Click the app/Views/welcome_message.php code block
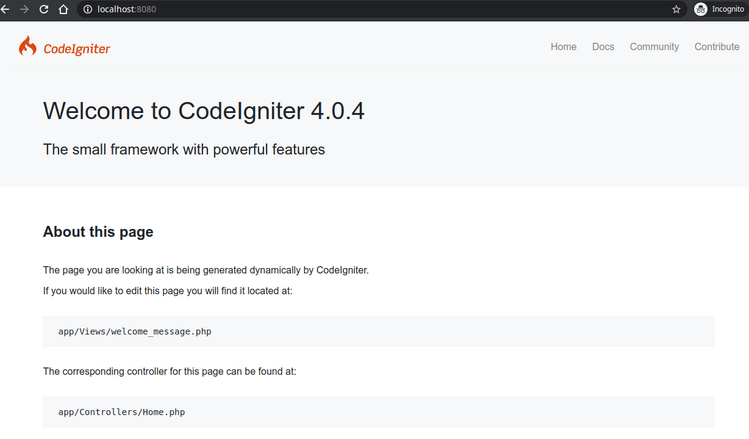This screenshot has width=749, height=439. click(x=378, y=332)
